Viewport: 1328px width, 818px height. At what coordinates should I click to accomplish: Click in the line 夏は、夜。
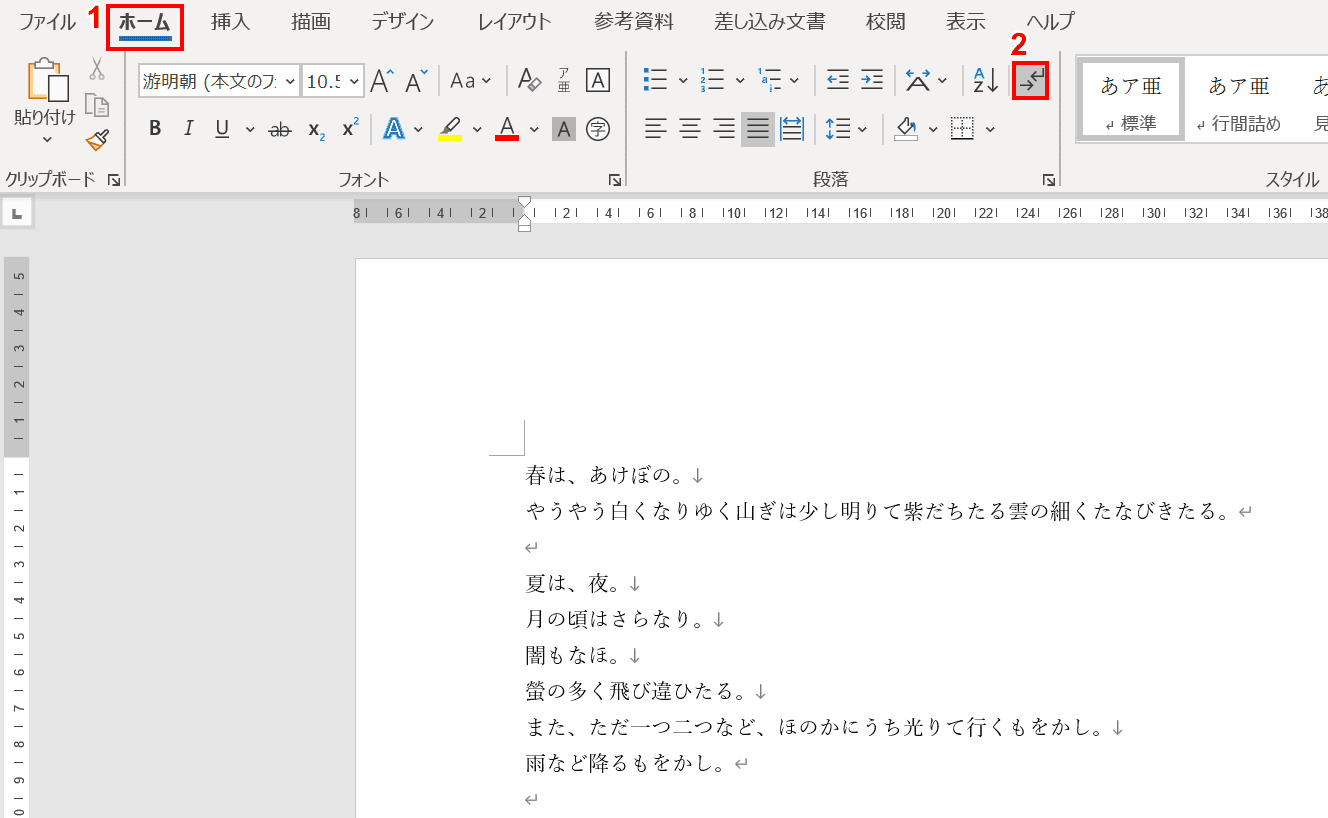[575, 583]
